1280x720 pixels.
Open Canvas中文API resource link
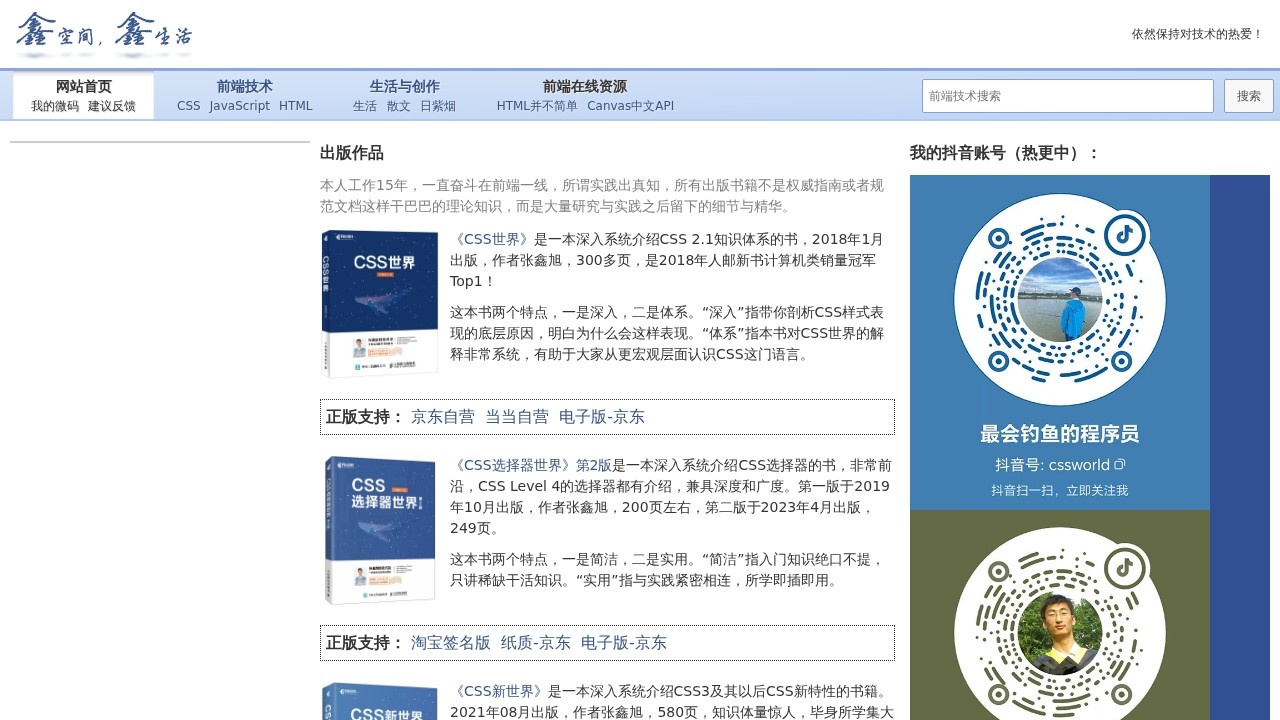tap(630, 106)
